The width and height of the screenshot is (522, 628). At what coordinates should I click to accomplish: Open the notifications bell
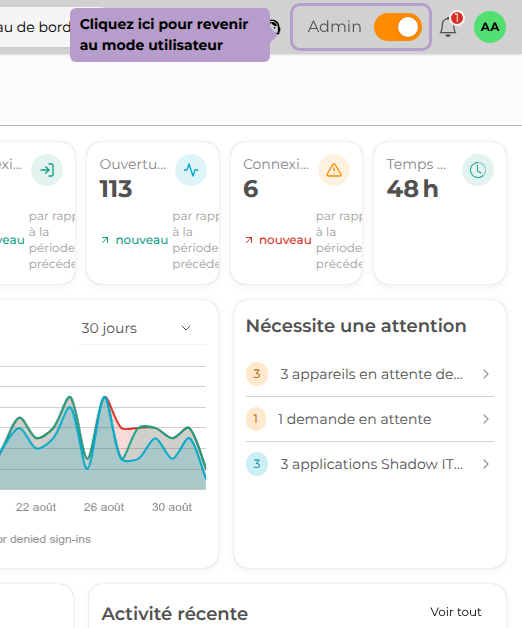(x=448, y=28)
